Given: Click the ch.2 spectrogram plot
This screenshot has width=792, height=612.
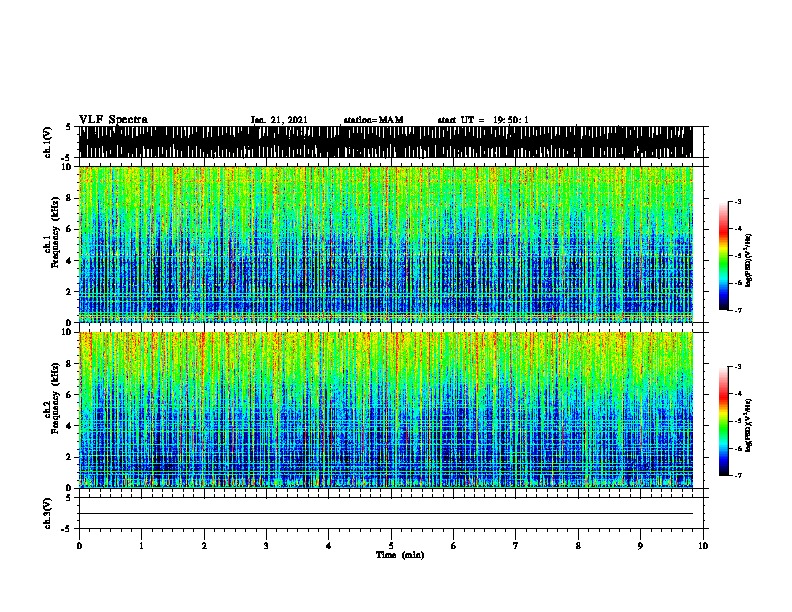Looking at the screenshot, I should coord(386,410).
